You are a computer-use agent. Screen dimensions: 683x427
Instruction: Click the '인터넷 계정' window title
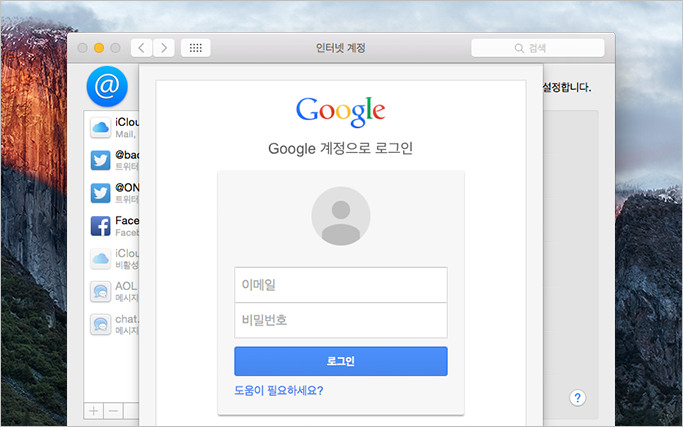pos(341,48)
